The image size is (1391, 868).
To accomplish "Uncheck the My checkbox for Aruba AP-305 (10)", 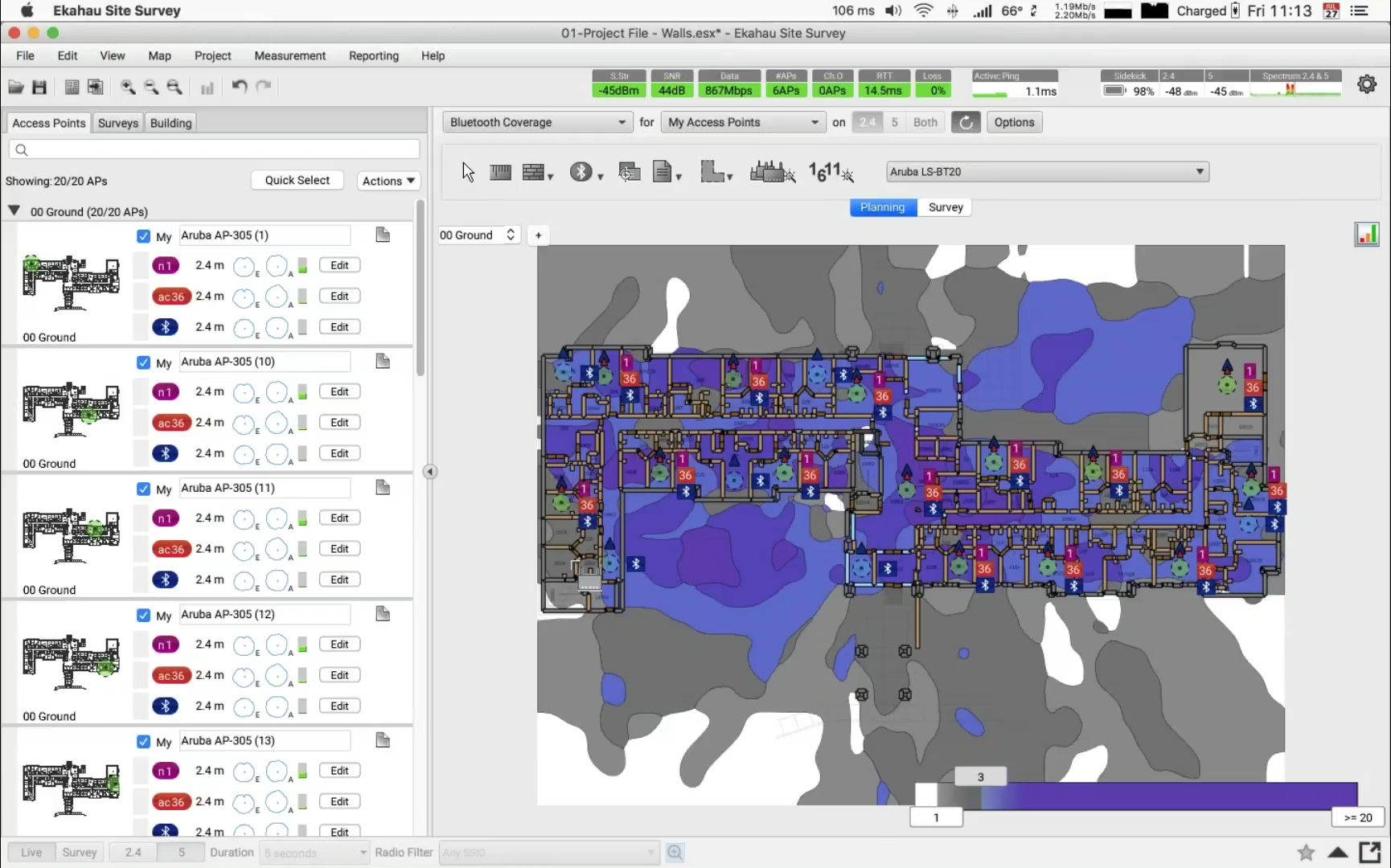I will (143, 362).
